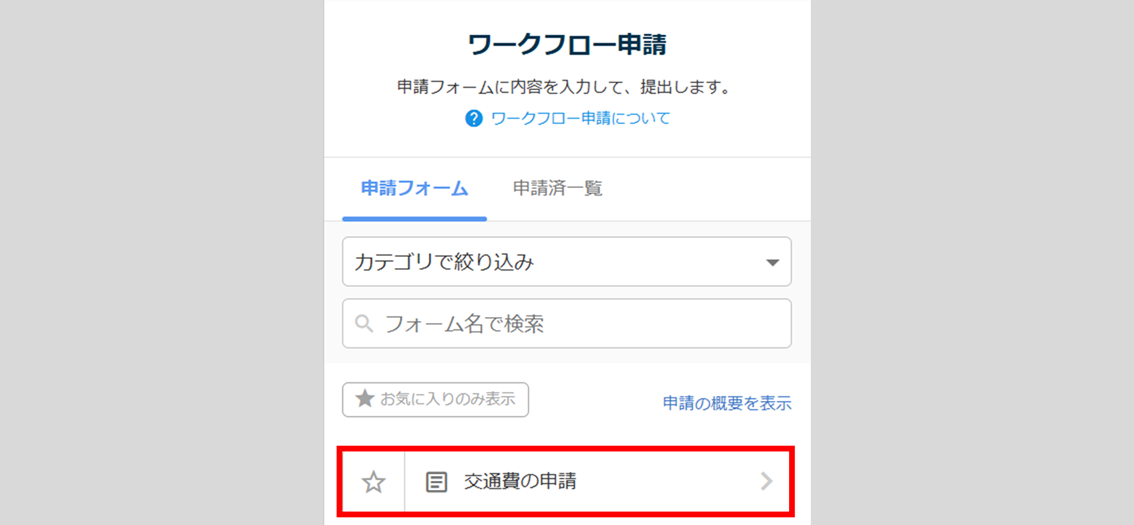
Task: Click the blue question mark help icon
Action: pyautogui.click(x=474, y=119)
